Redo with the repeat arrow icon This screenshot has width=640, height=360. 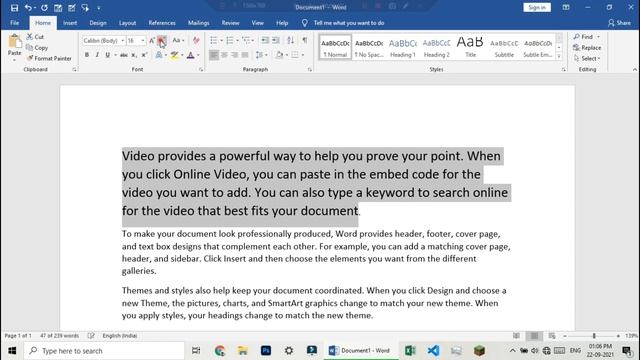click(44, 8)
